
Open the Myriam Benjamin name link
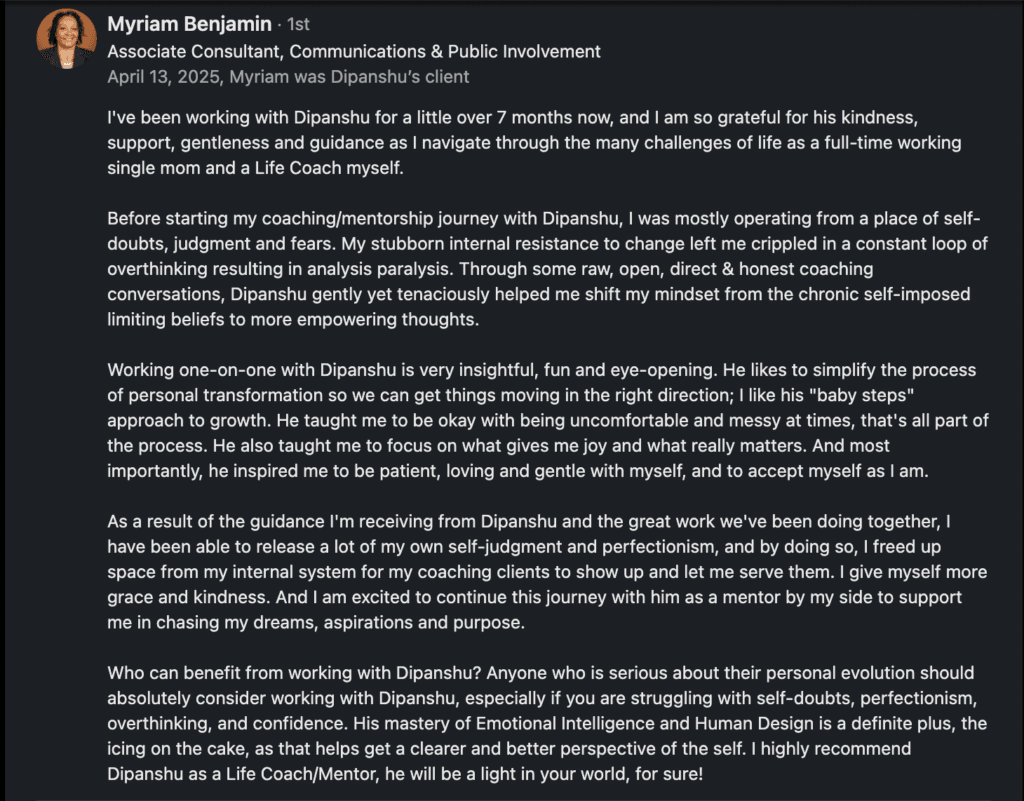[x=188, y=25]
